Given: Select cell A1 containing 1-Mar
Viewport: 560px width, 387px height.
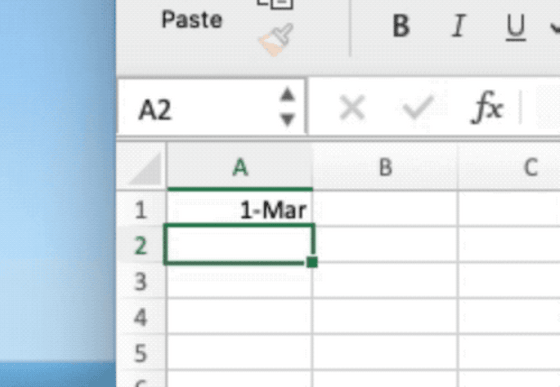Looking at the screenshot, I should [240, 209].
